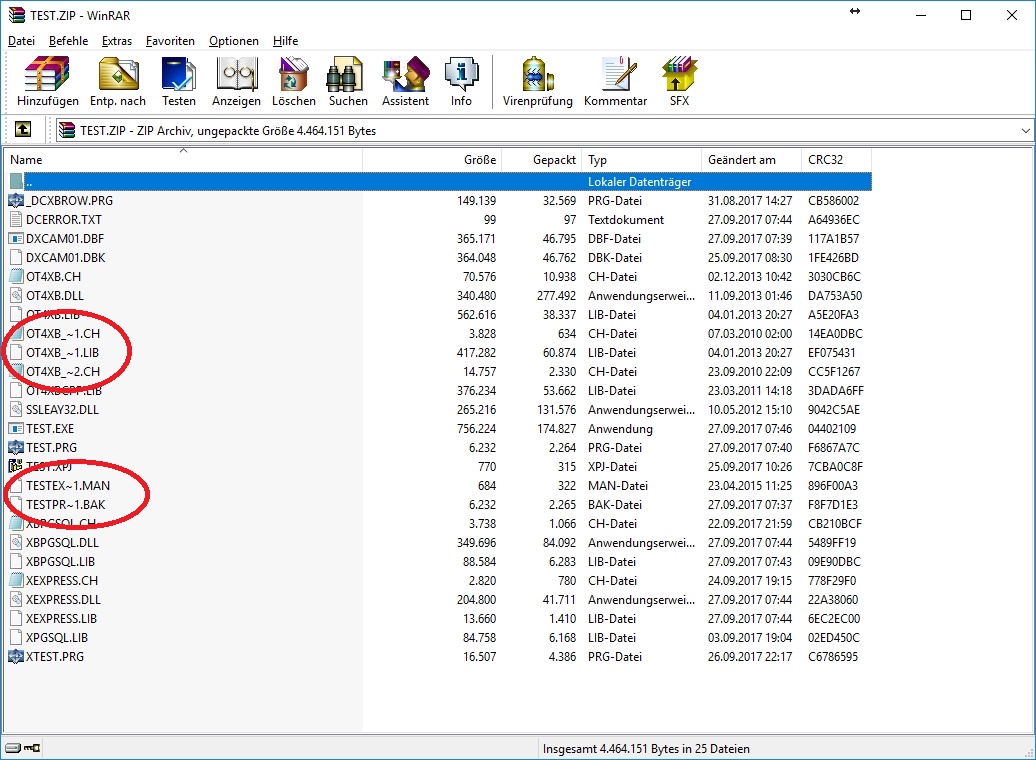Click the TEST.EXE file icon
This screenshot has width=1036, height=760.
click(x=16, y=429)
